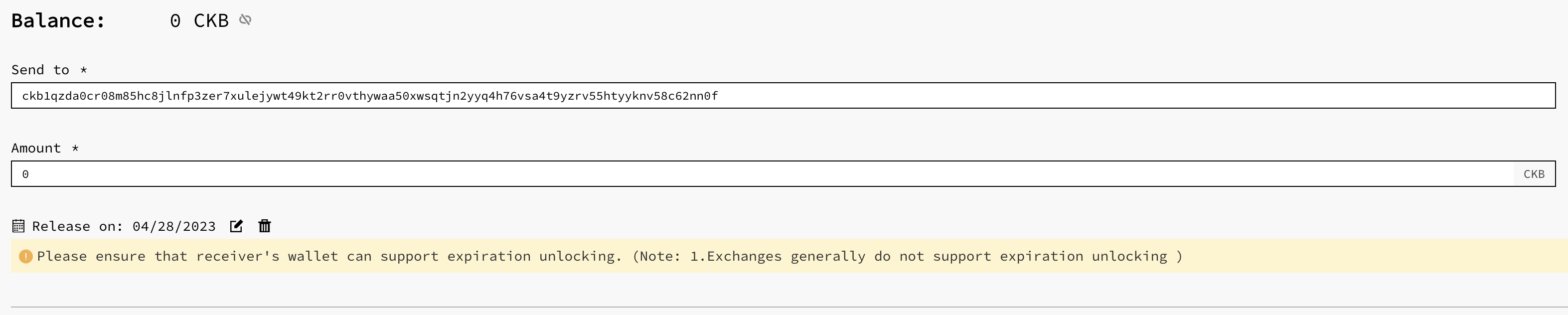Viewport: 1568px width, 315px height.
Task: Click the asterisk beside Amount
Action: coord(75,148)
